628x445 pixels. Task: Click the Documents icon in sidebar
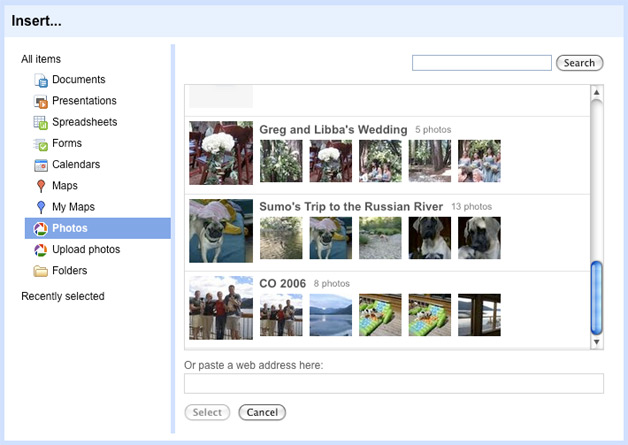click(41, 81)
